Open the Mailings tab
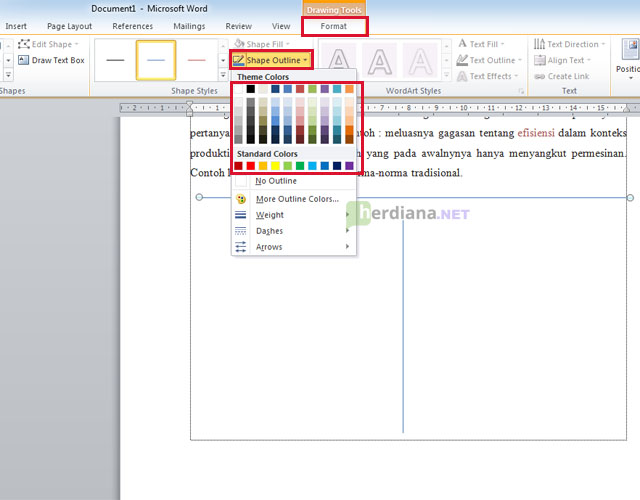This screenshot has height=500, width=640. [x=189, y=26]
